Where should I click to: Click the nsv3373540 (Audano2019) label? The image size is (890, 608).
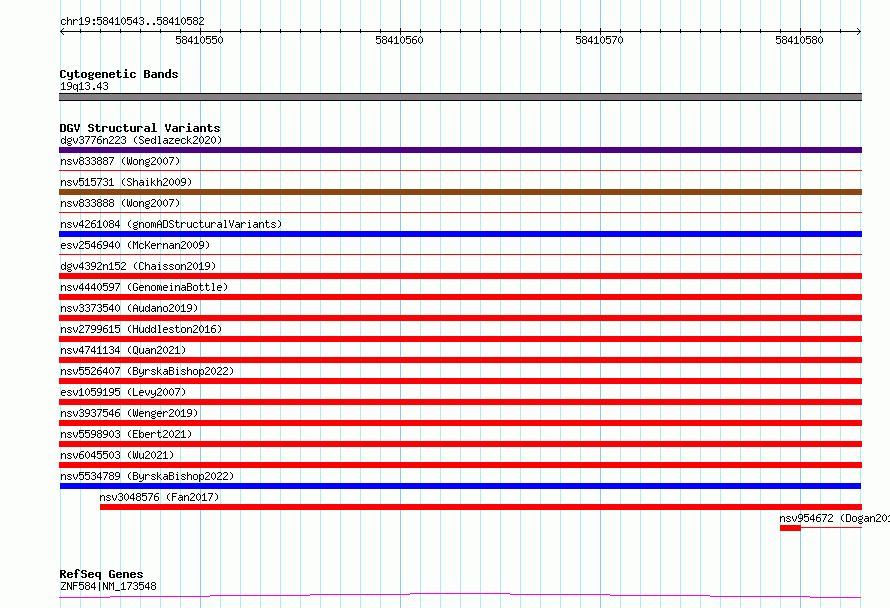coord(129,308)
